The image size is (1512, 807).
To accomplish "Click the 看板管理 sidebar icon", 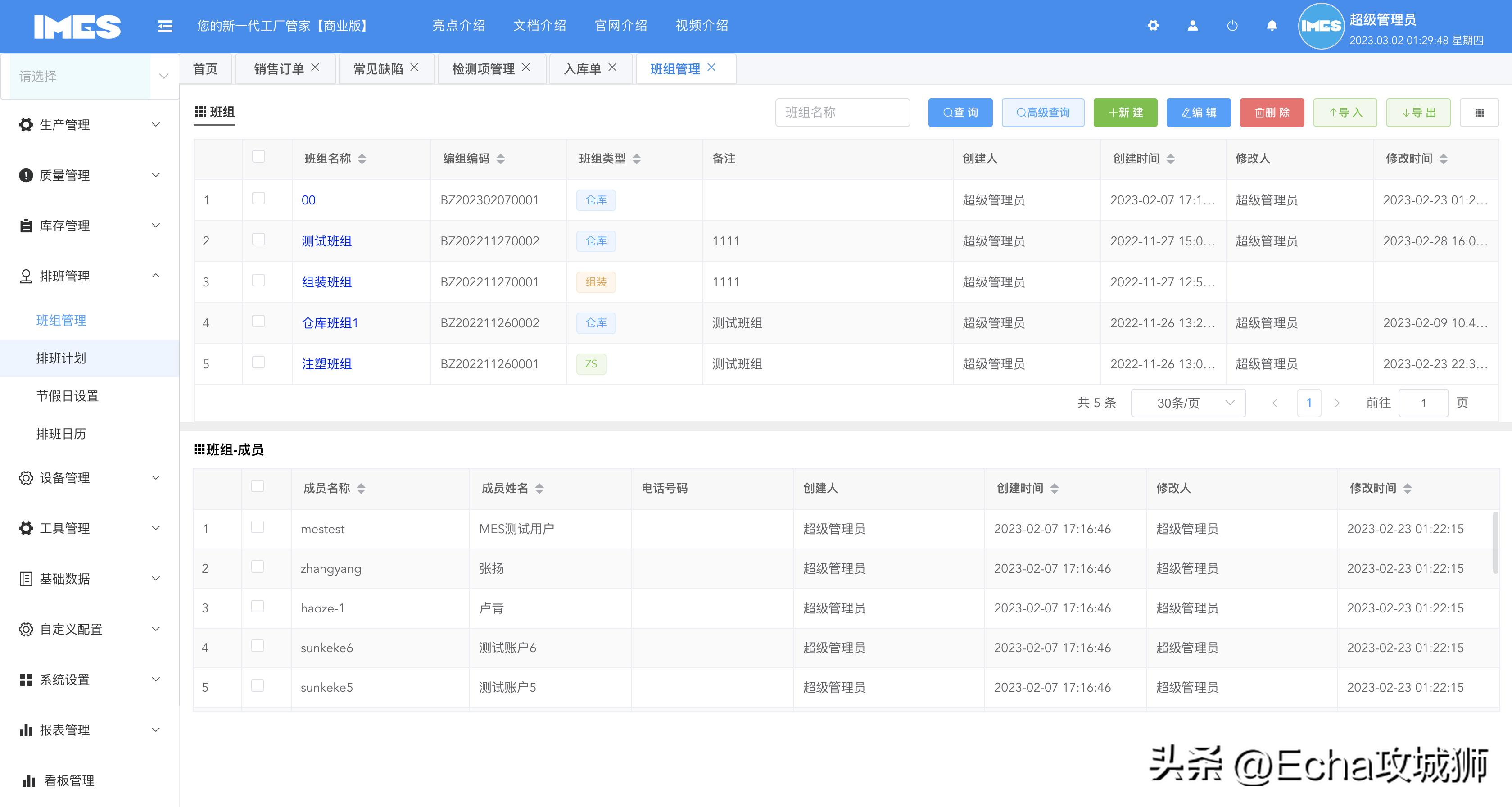I will 27,780.
